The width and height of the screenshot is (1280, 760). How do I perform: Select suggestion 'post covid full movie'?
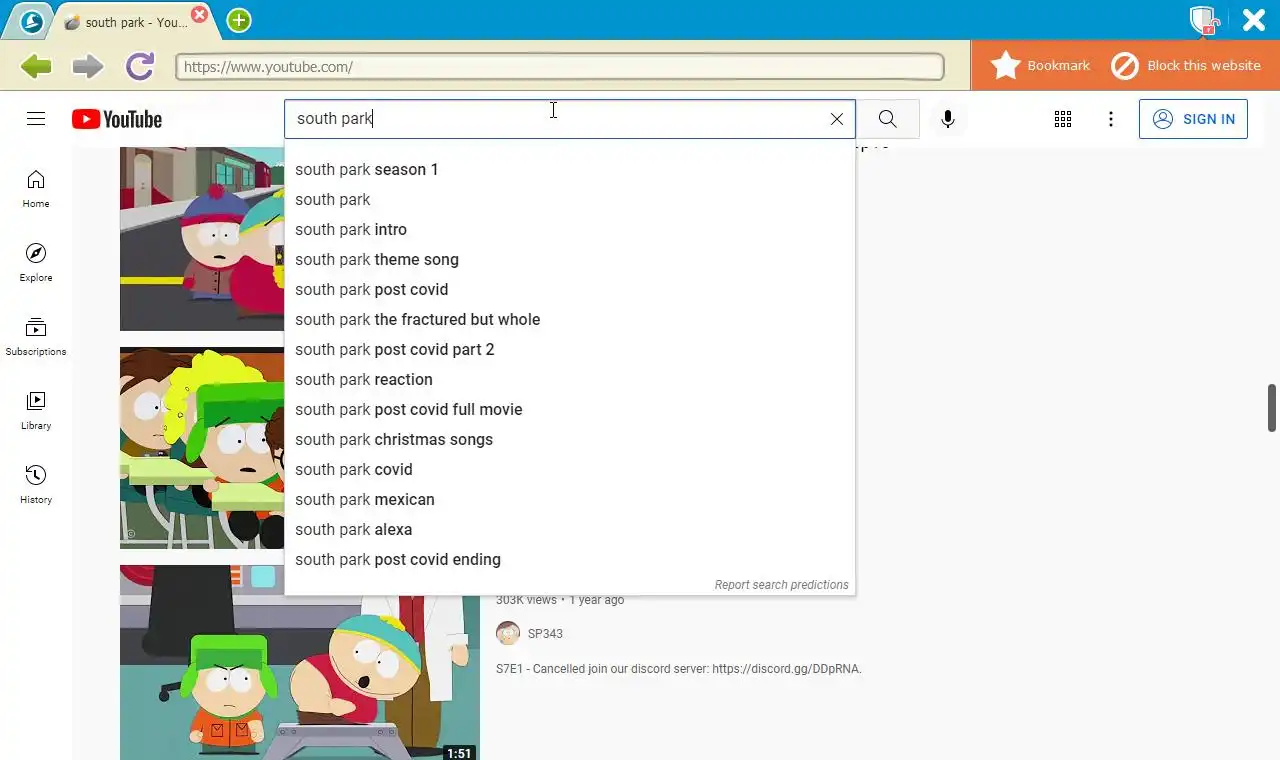click(x=570, y=410)
